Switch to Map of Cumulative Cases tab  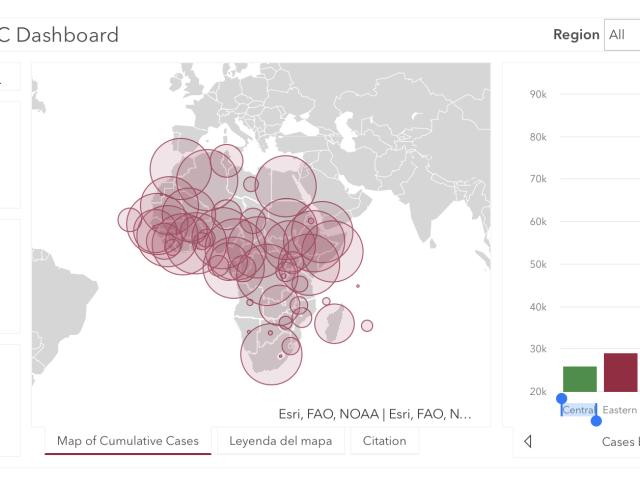tap(128, 441)
